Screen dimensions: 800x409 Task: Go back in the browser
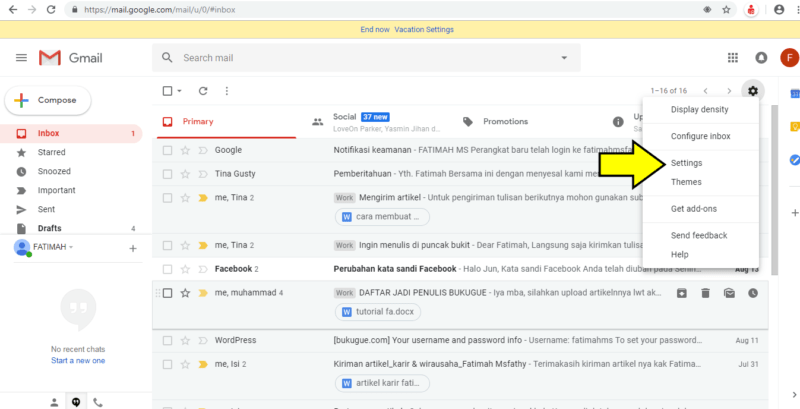(x=13, y=9)
